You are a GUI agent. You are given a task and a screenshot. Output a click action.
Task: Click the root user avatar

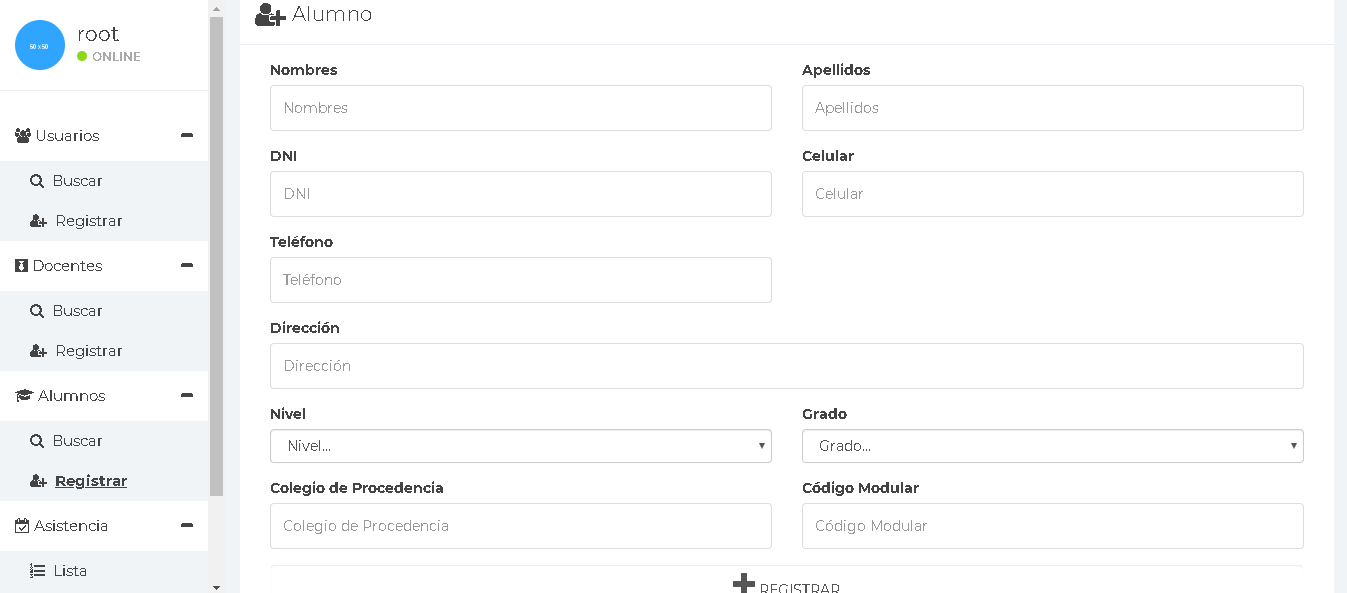[x=40, y=45]
